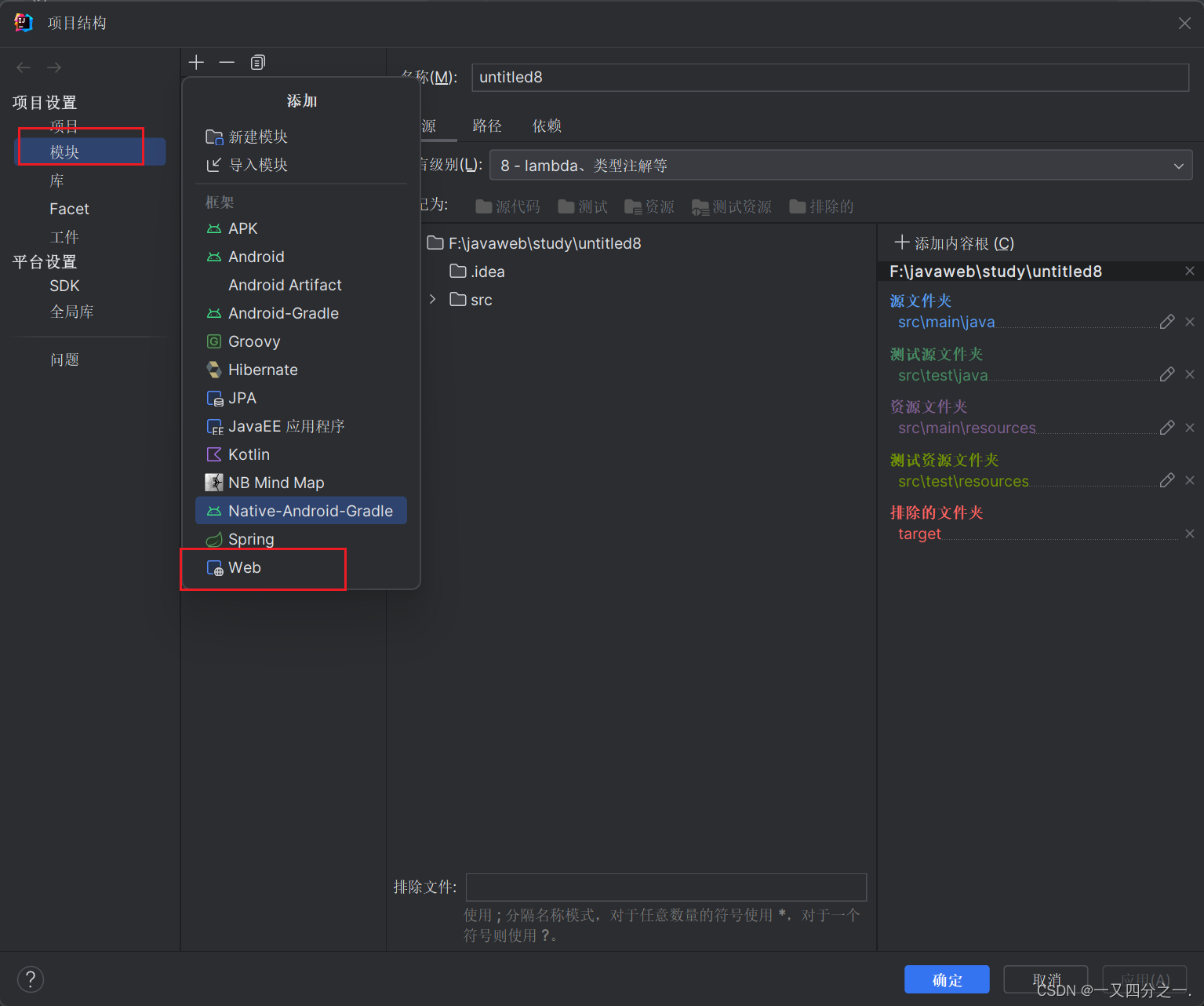Navigate forward with the right arrow

tap(54, 67)
